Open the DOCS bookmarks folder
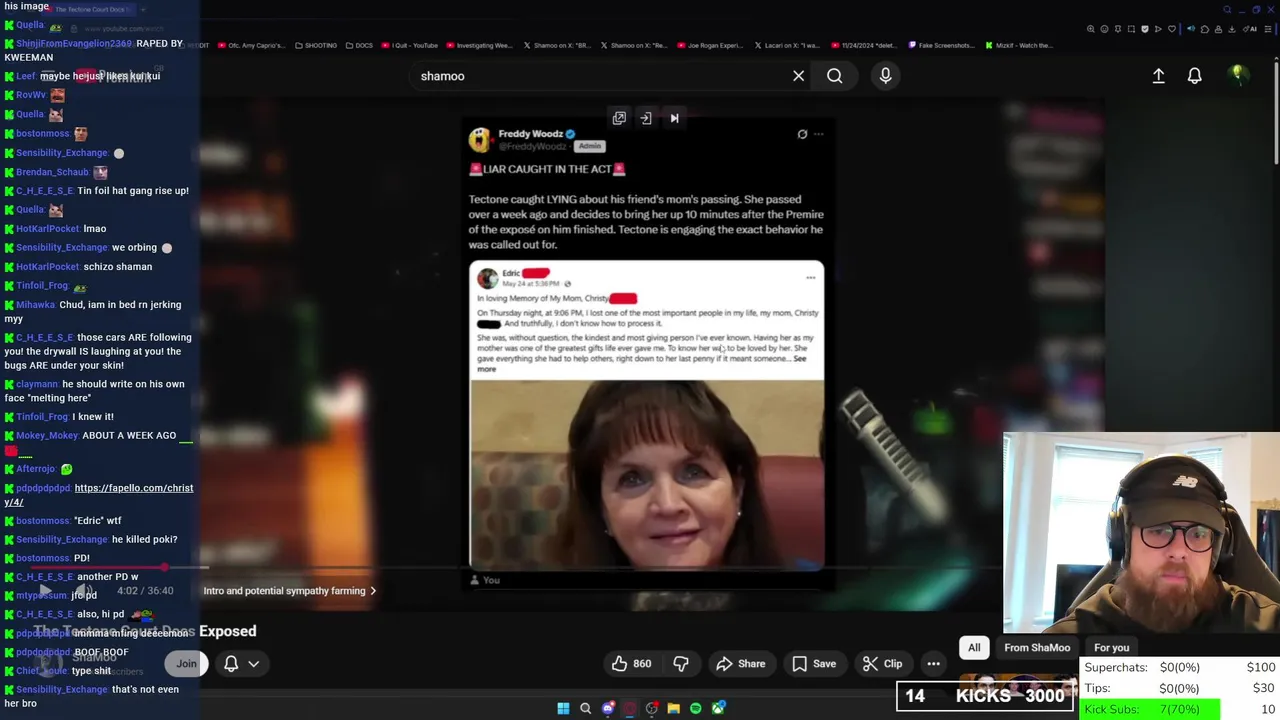Viewport: 1280px width, 720px height. [359, 45]
